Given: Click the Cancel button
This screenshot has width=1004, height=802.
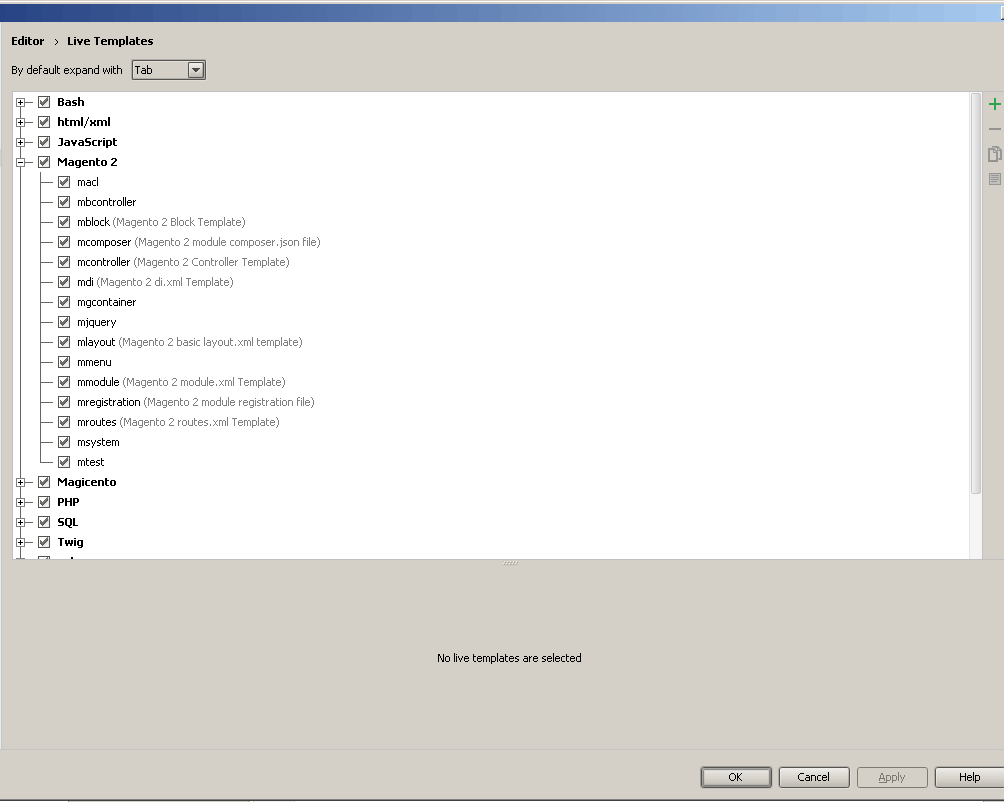Looking at the screenshot, I should point(813,777).
